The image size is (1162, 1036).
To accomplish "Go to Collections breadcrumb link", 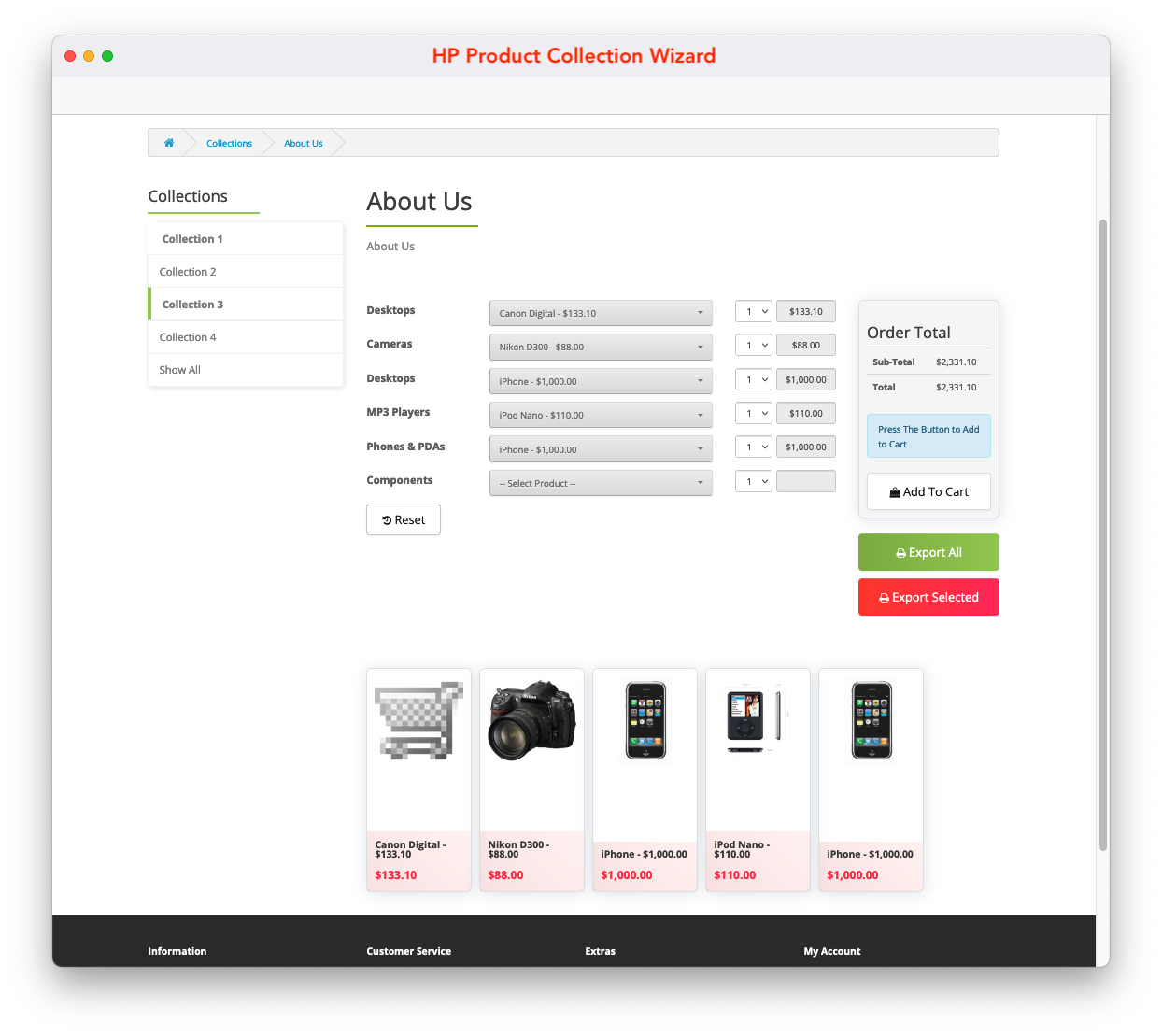I will tap(229, 143).
